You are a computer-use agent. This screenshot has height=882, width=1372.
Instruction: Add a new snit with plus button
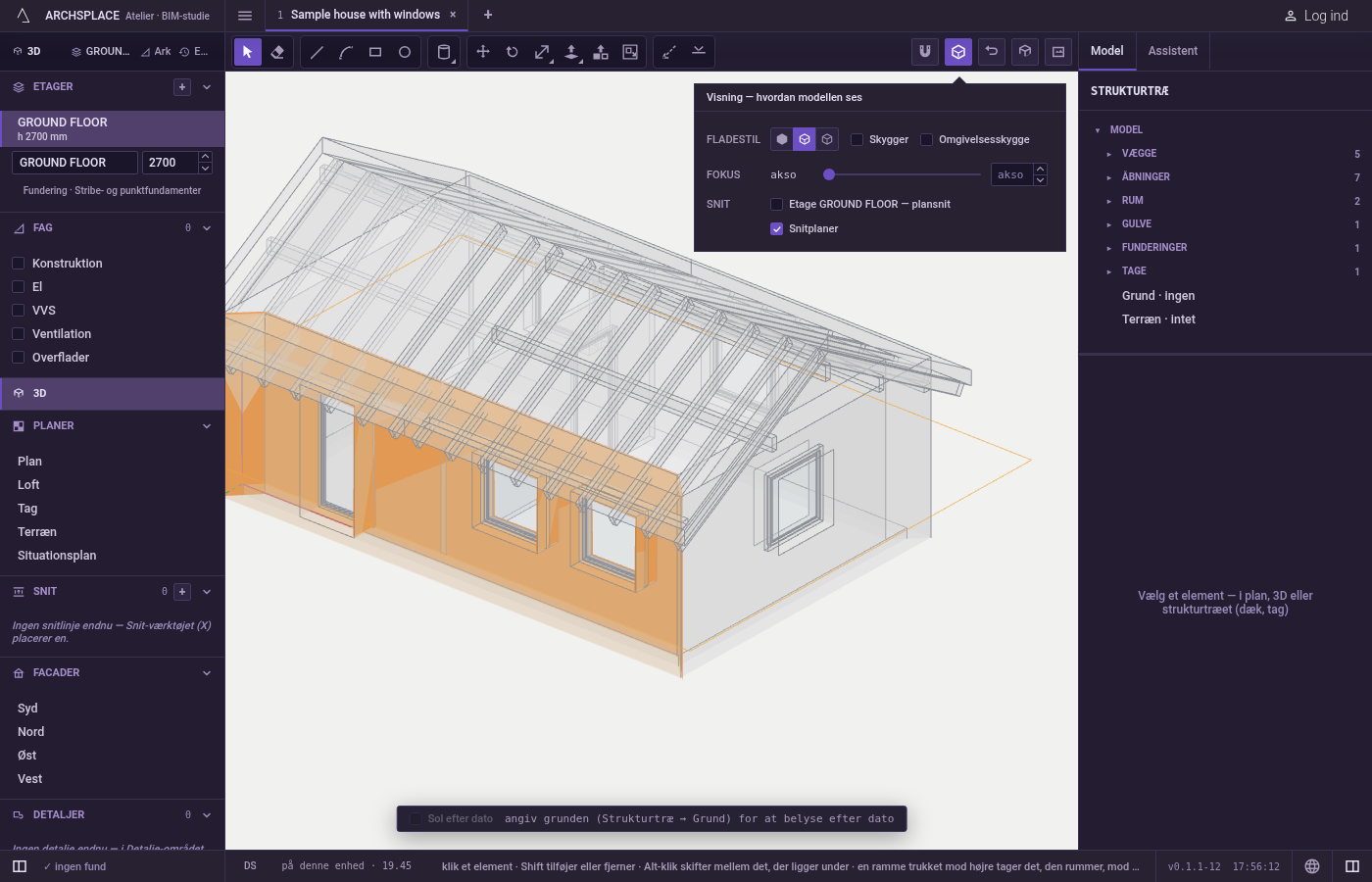(182, 592)
